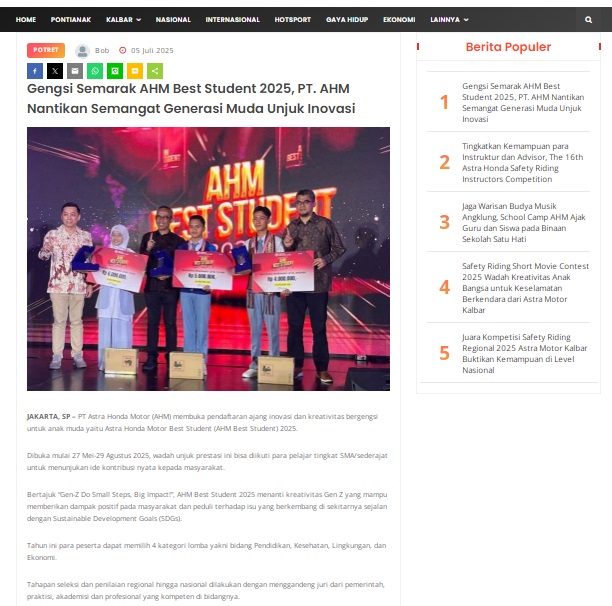Click the Berita Populer heading
The height and width of the screenshot is (606, 612).
(x=508, y=47)
